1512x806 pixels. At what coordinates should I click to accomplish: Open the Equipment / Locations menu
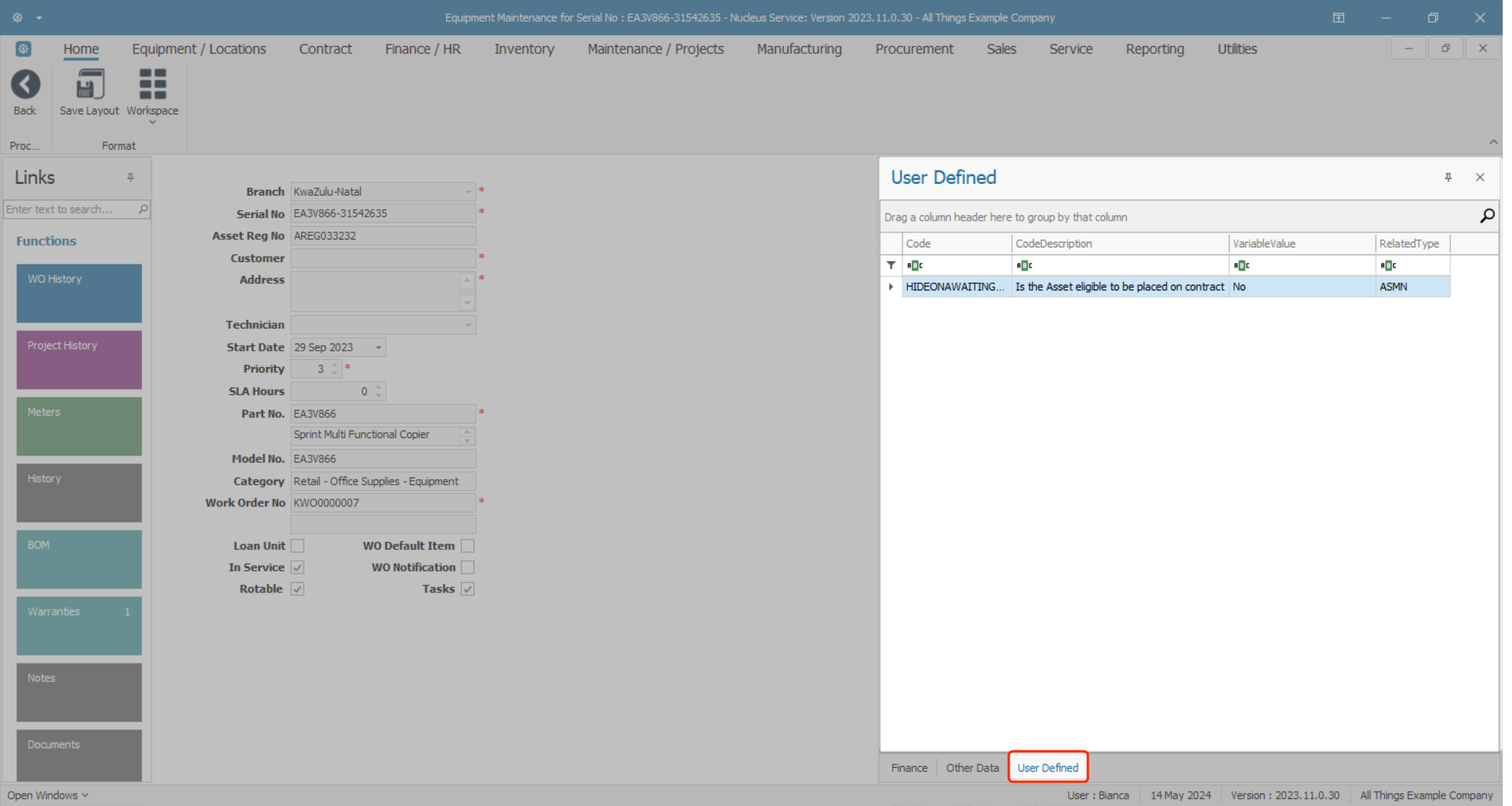200,49
